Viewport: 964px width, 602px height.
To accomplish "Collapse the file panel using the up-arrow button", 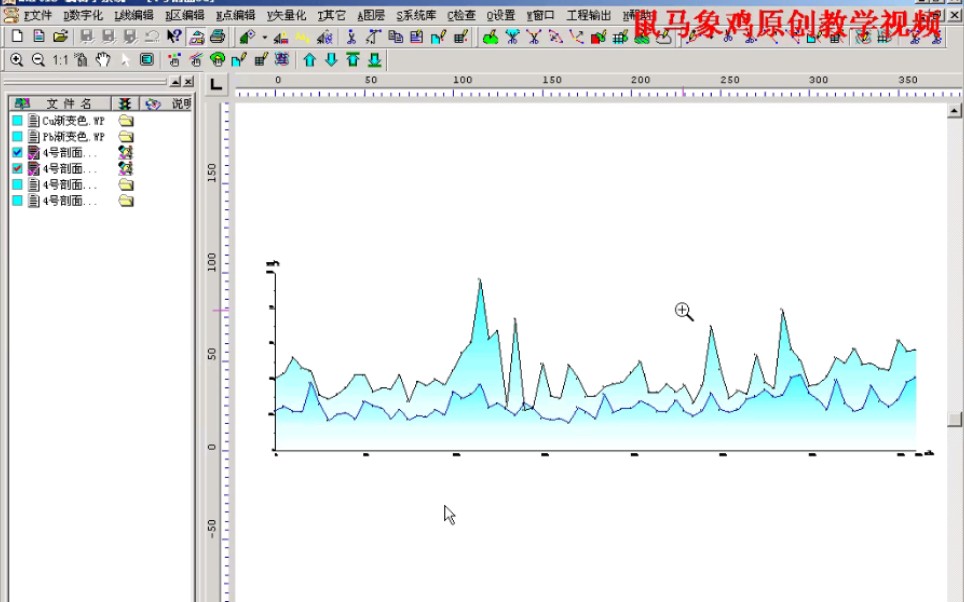I will coord(175,82).
